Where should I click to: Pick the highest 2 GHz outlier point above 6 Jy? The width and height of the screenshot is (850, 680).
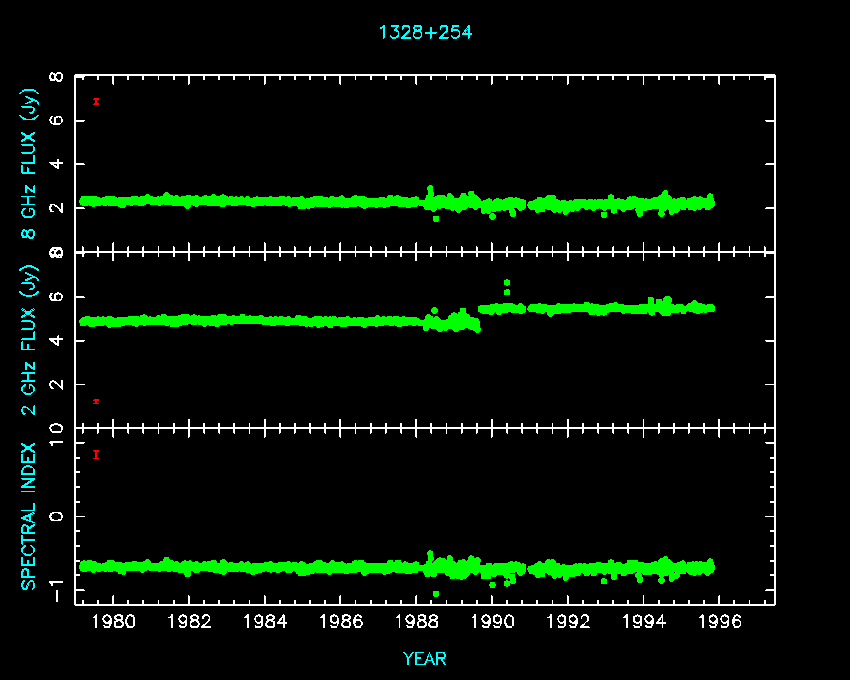(x=507, y=283)
